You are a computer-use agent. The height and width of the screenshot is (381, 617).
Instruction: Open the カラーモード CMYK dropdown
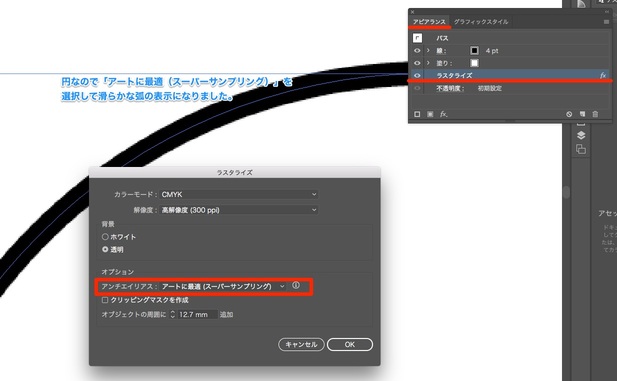pos(239,194)
